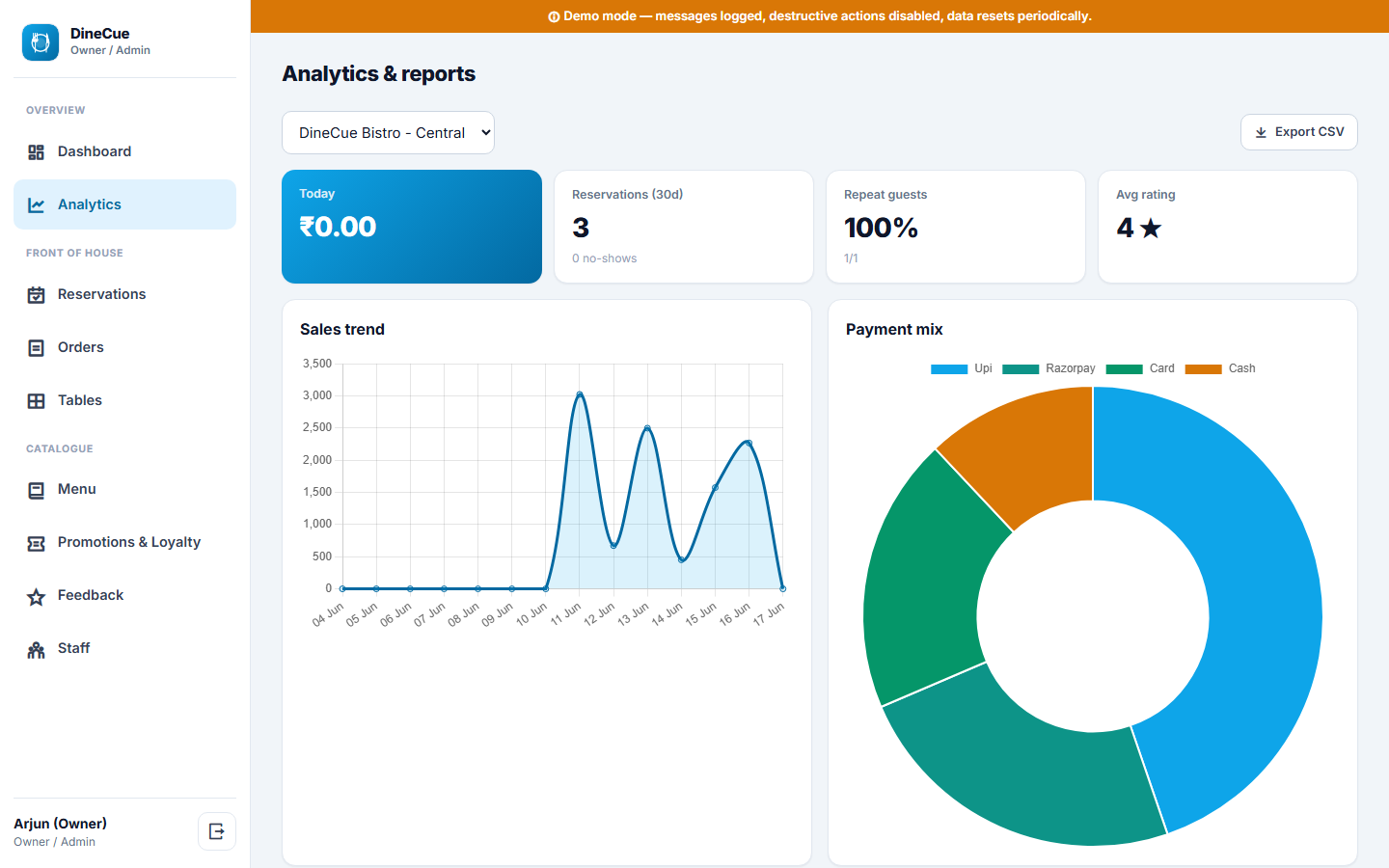Navigate to Tables
The width and height of the screenshot is (1389, 868).
coord(124,400)
